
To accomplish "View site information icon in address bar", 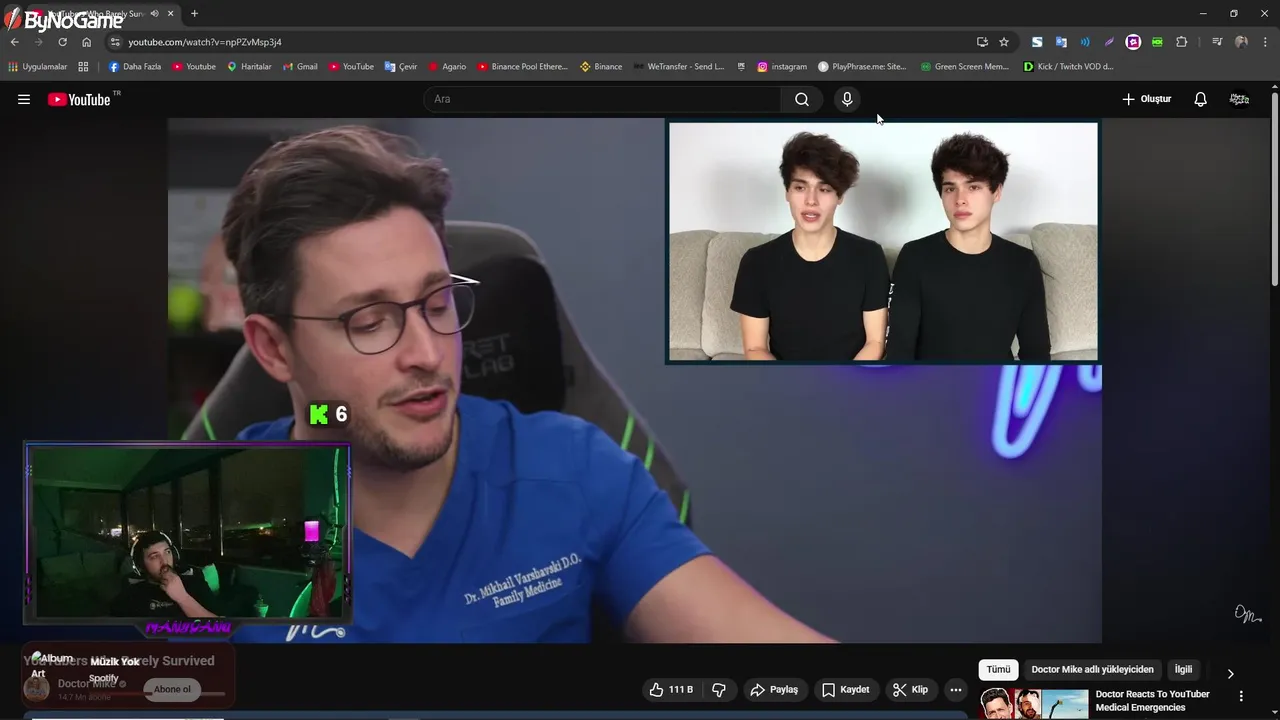I will click(115, 42).
